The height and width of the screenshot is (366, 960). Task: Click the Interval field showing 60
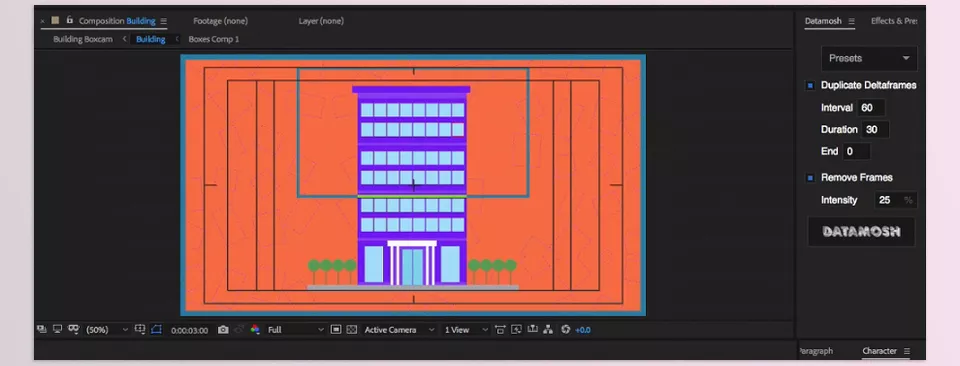point(871,108)
